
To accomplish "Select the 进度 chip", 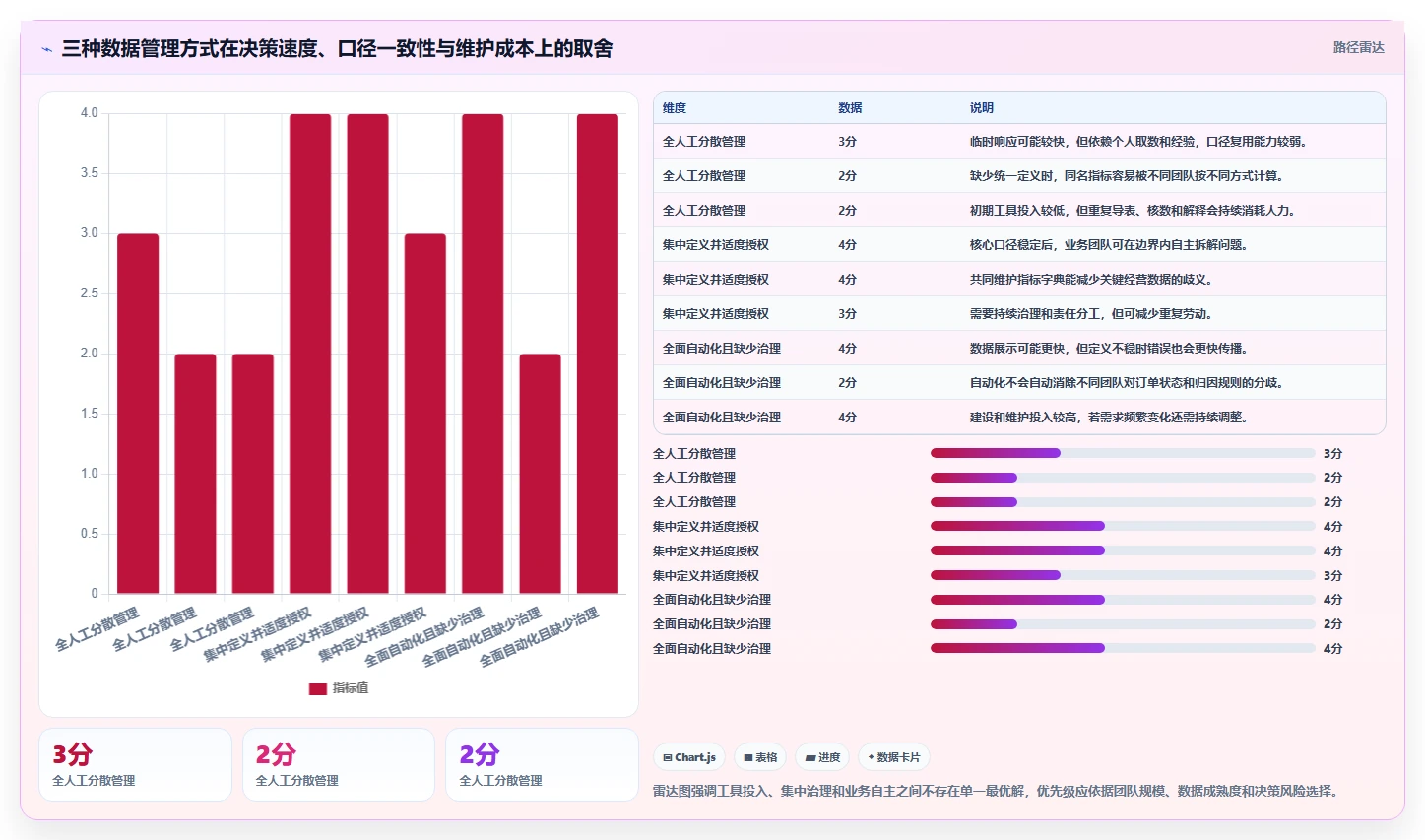I will tap(822, 757).
